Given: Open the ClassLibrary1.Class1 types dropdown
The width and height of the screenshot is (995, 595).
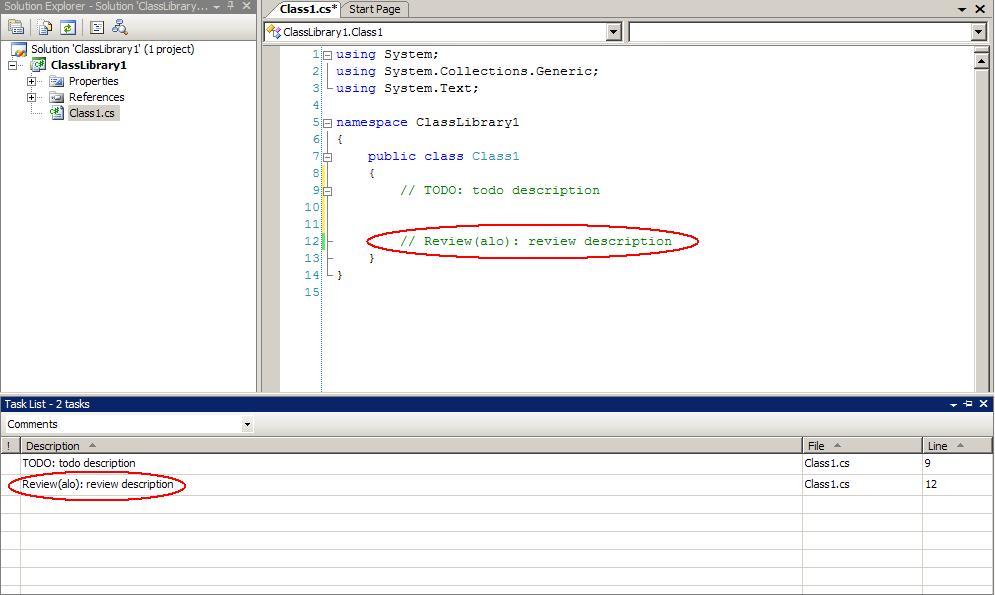Looking at the screenshot, I should pos(613,32).
